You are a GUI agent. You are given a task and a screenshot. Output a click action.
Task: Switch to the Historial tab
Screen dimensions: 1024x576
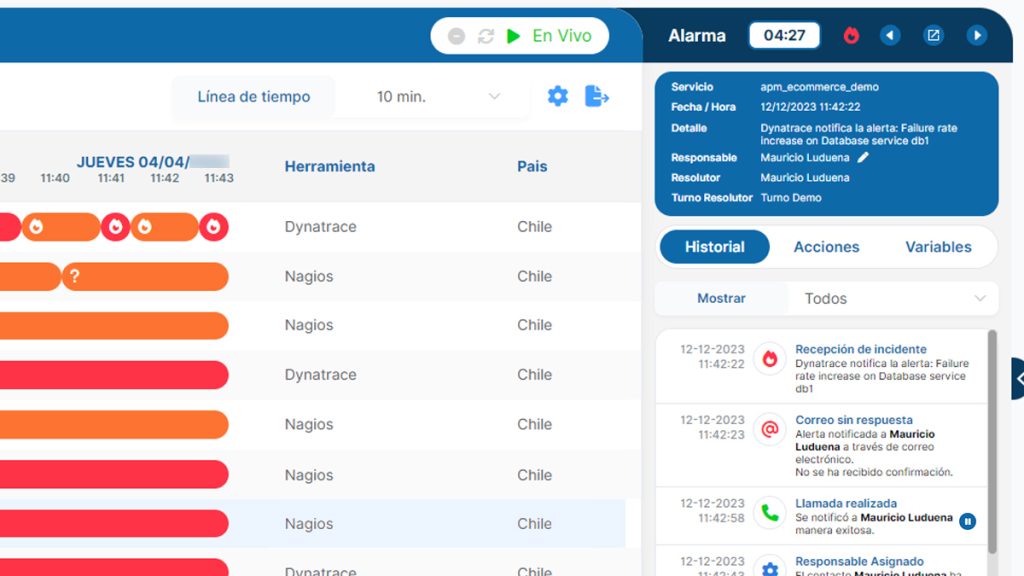(x=714, y=247)
